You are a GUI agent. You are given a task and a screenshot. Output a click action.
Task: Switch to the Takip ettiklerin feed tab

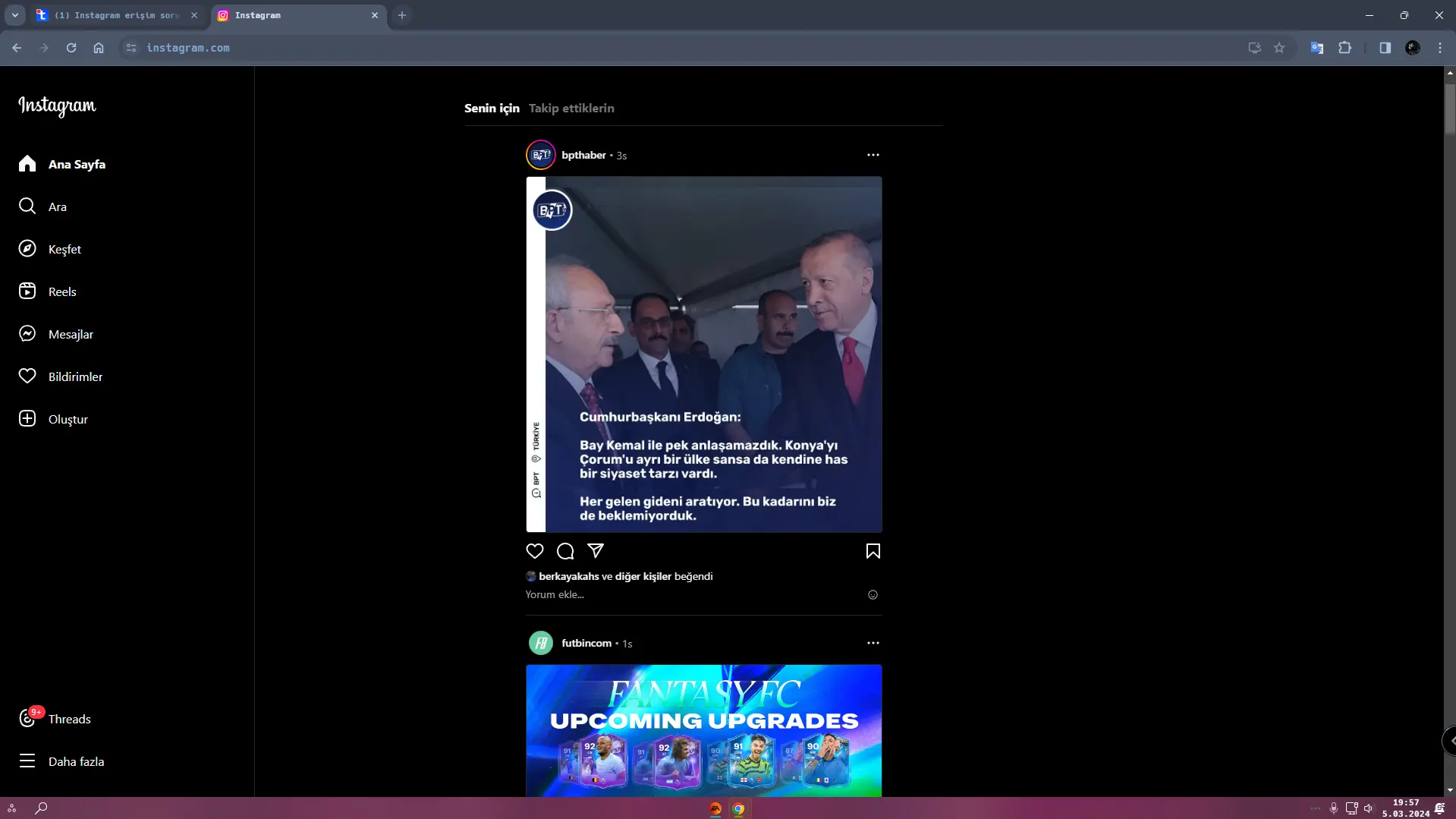tap(571, 108)
